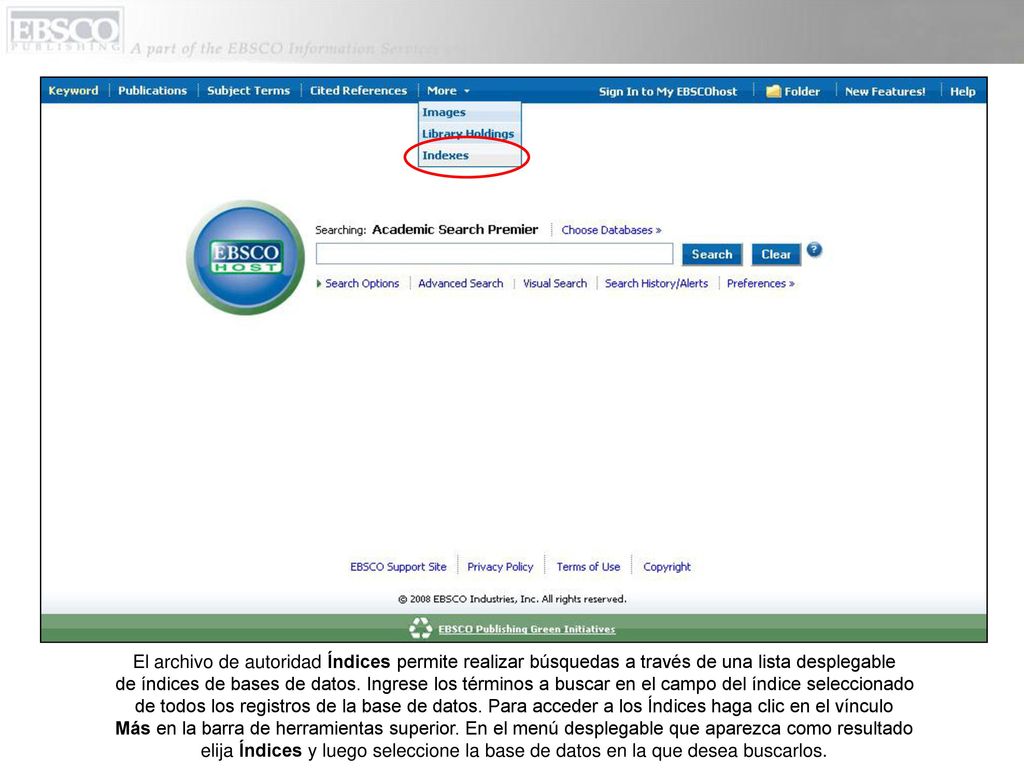The width and height of the screenshot is (1024, 768).
Task: Open Preferences link
Action: point(761,283)
